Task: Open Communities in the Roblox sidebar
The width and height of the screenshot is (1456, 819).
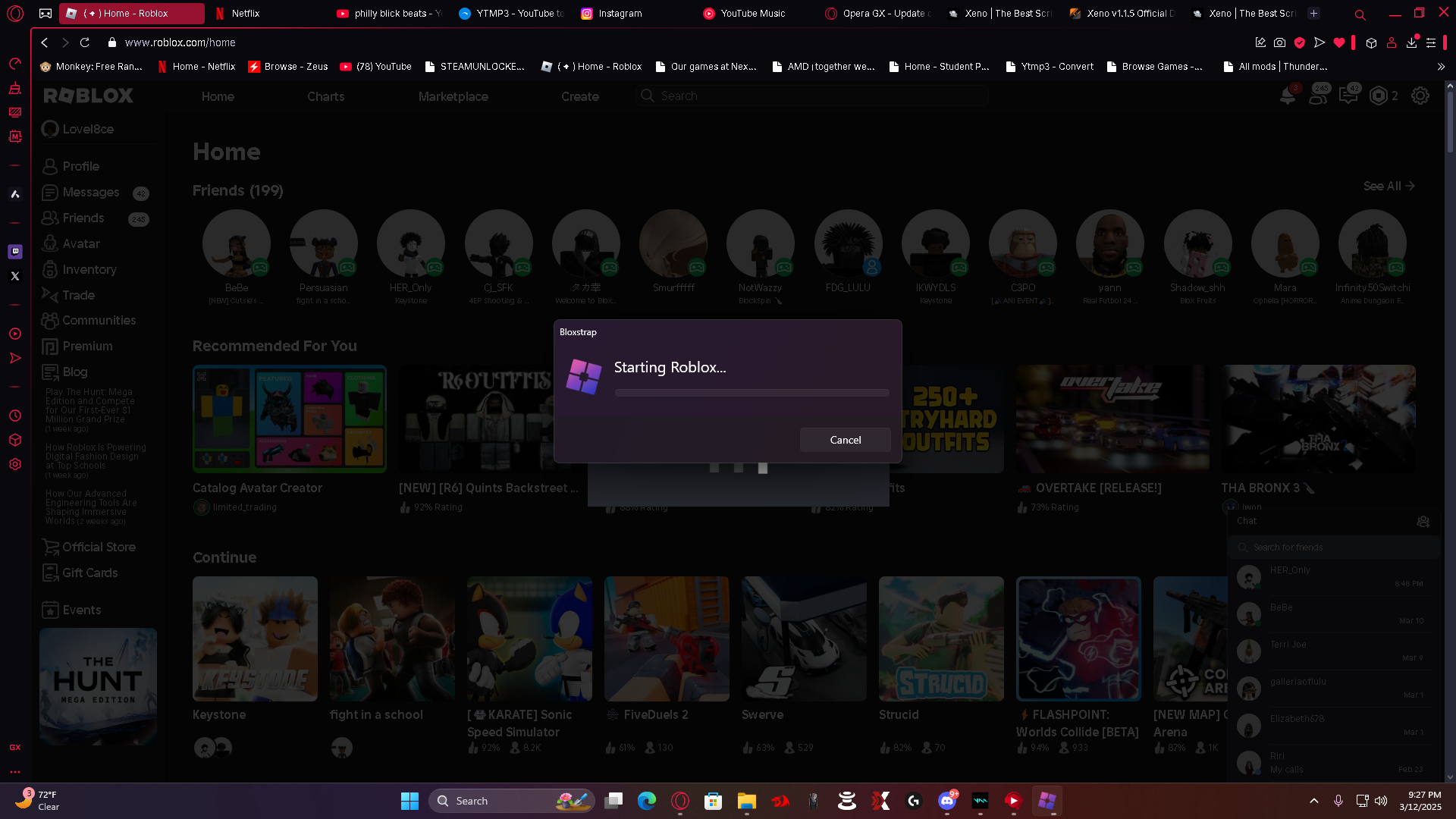Action: (89, 320)
